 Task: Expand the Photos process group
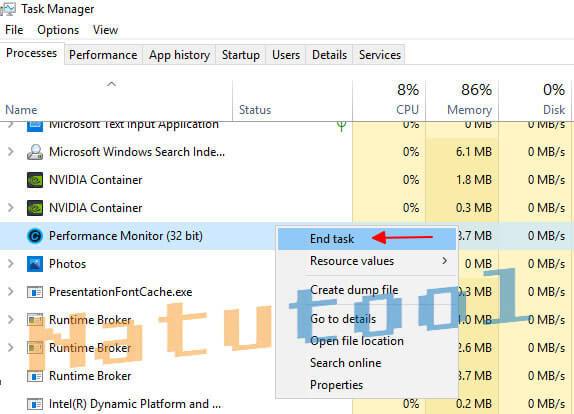click(x=11, y=264)
